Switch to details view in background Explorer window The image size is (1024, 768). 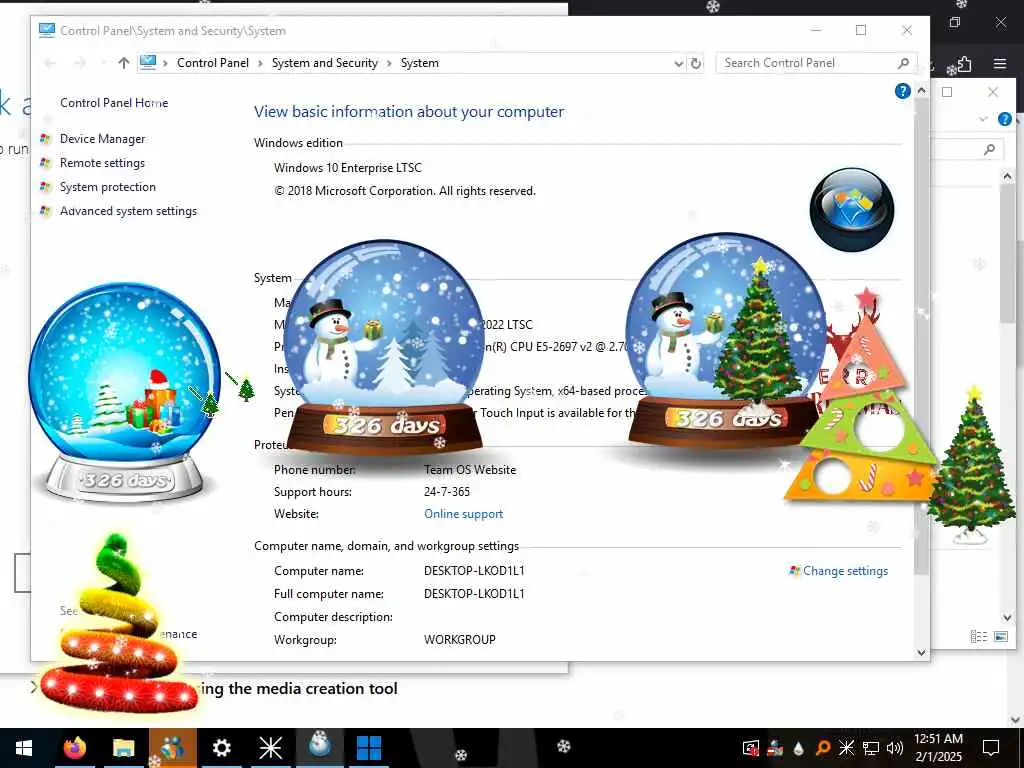(978, 636)
